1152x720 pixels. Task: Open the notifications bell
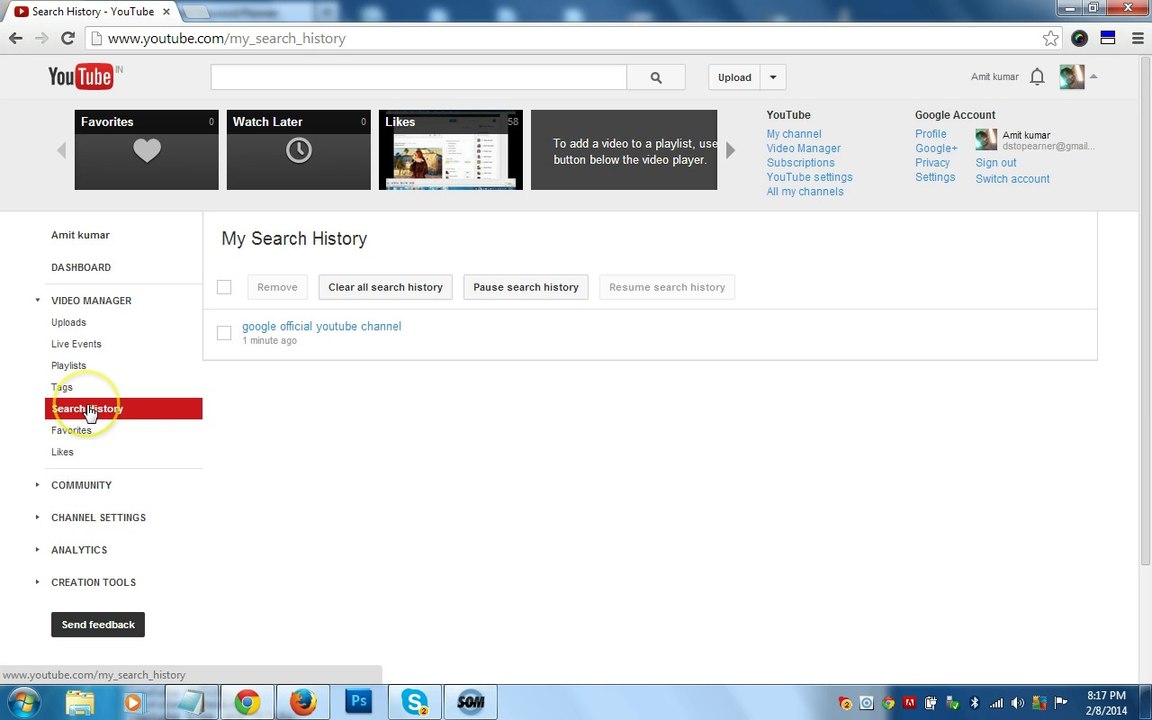1037,76
